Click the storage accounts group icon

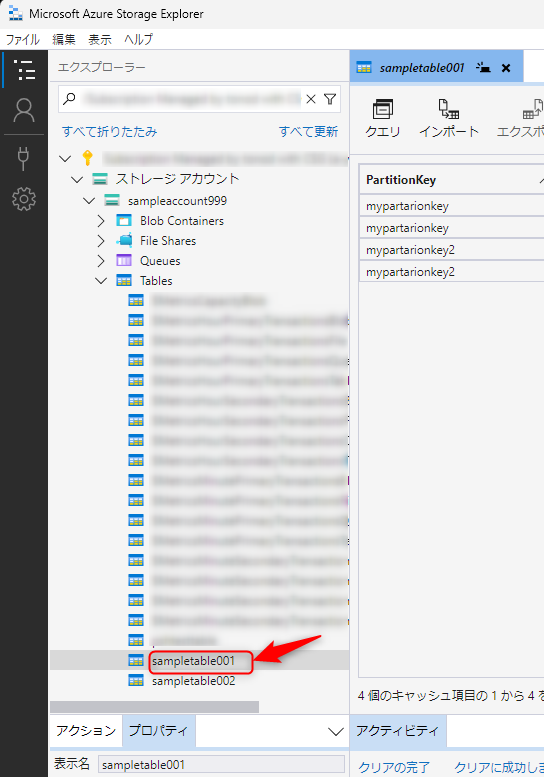pos(100,178)
